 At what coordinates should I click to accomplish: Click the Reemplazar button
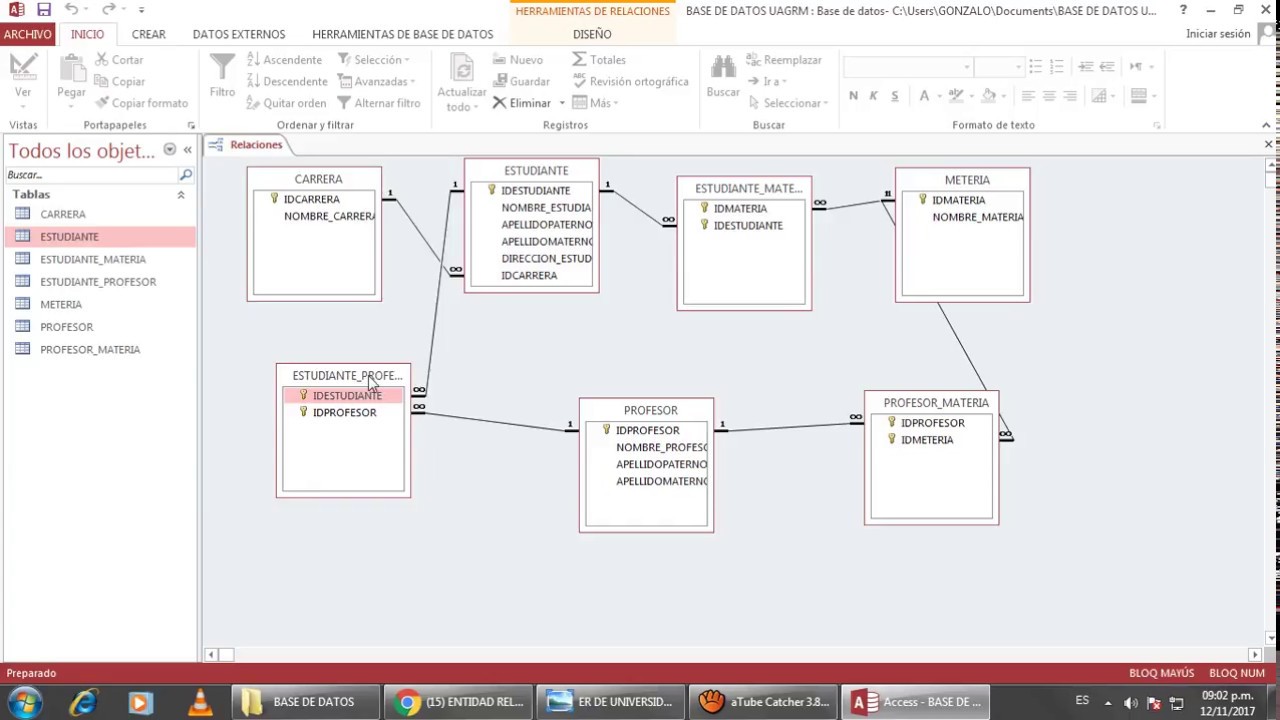coord(784,60)
